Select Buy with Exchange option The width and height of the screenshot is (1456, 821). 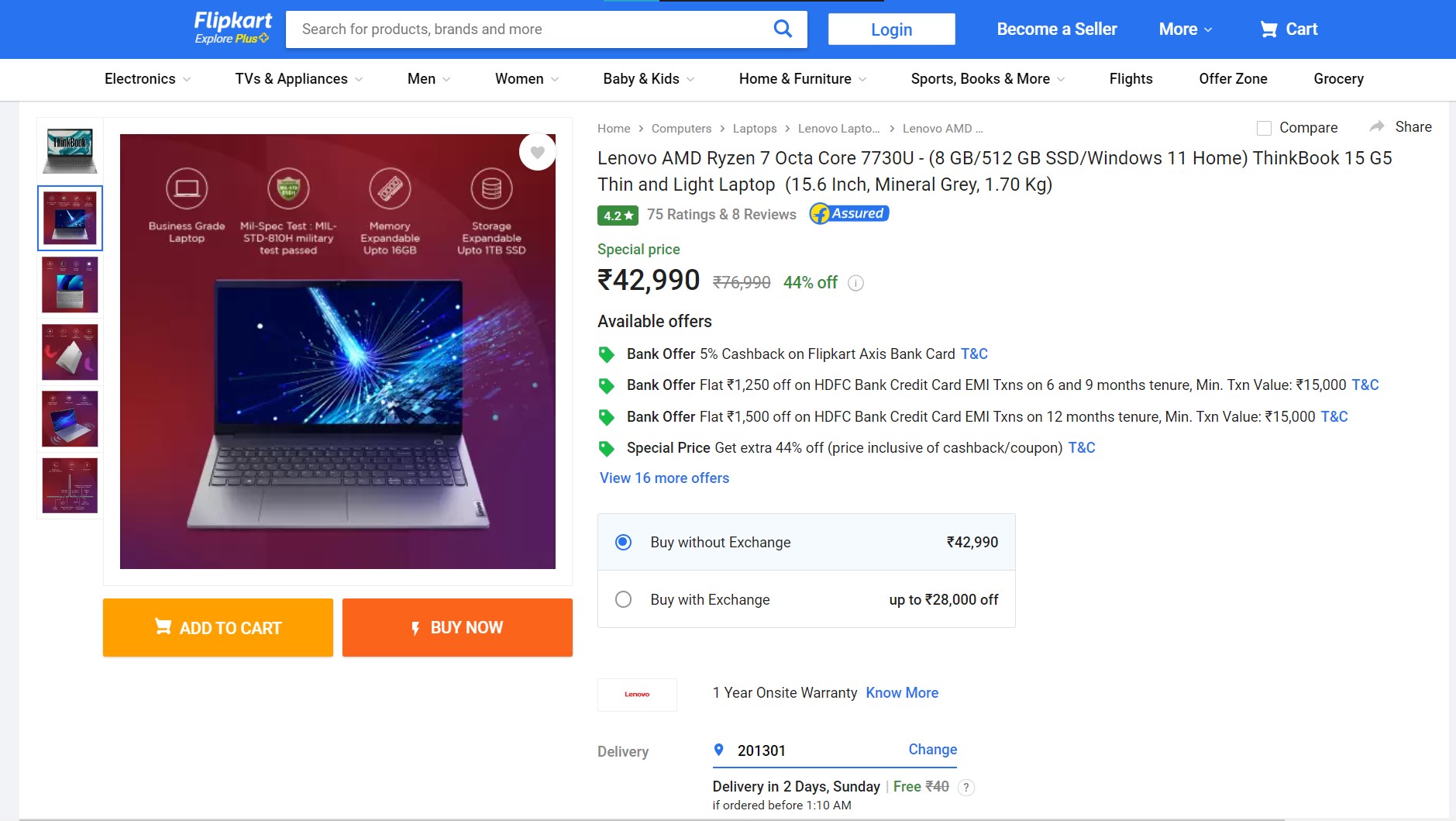(623, 599)
